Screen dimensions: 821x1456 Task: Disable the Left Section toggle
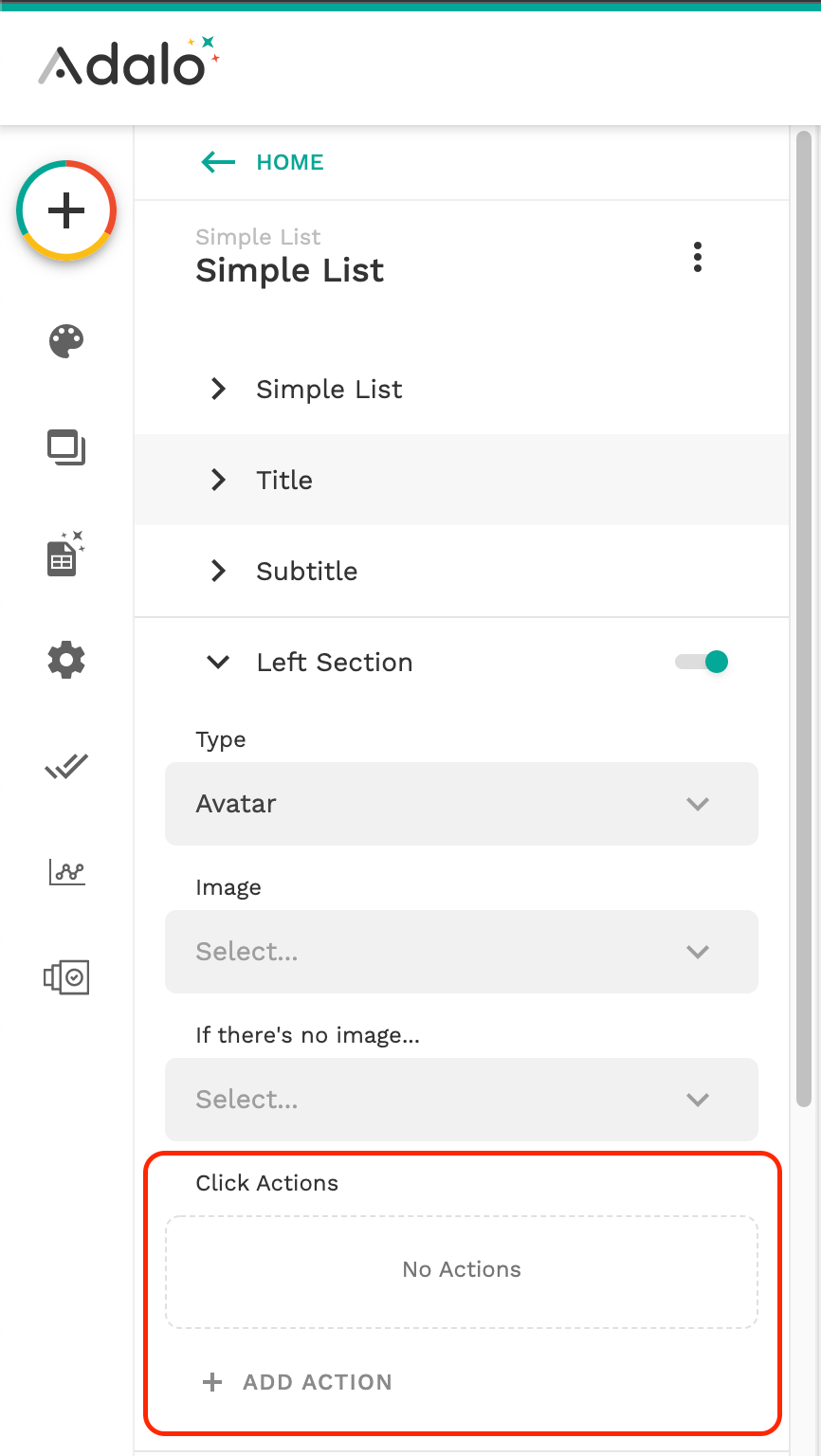click(702, 662)
